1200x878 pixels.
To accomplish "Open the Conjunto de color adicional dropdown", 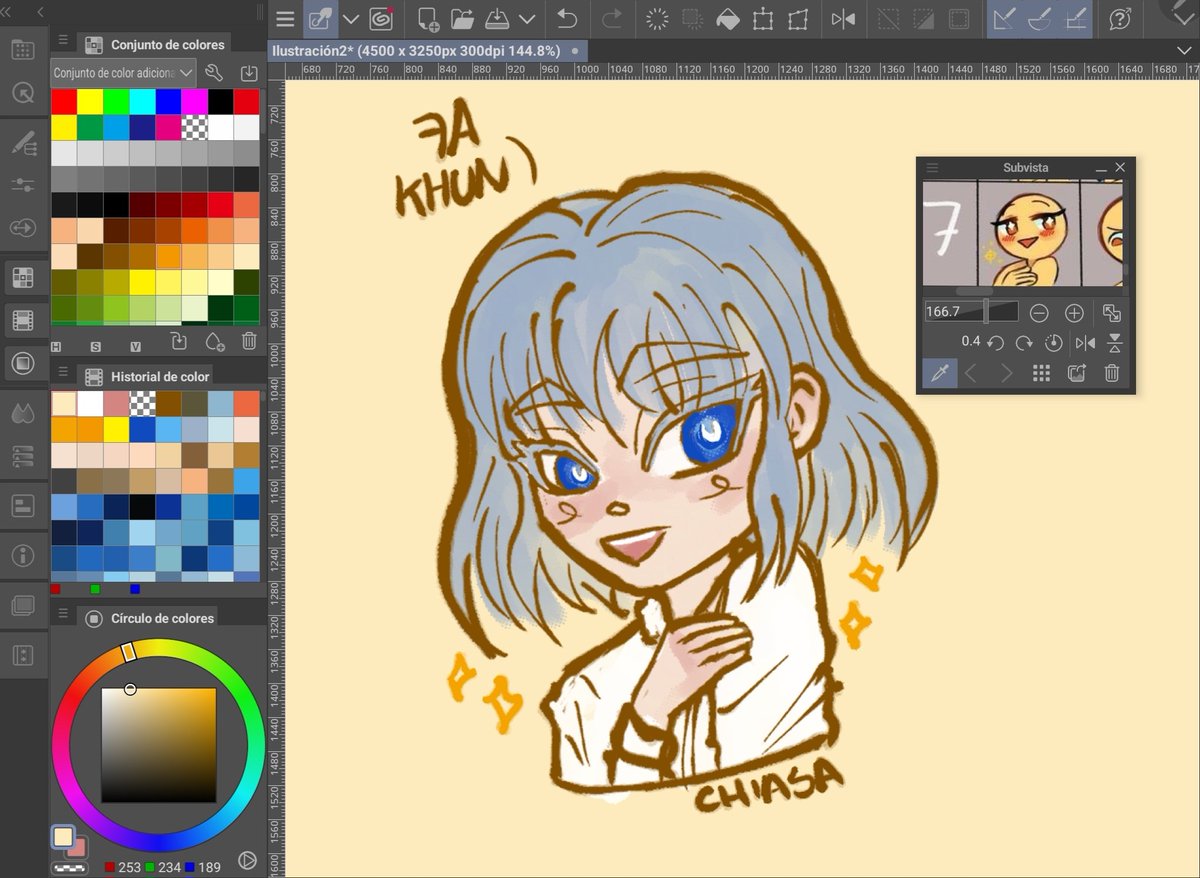I will pos(123,72).
